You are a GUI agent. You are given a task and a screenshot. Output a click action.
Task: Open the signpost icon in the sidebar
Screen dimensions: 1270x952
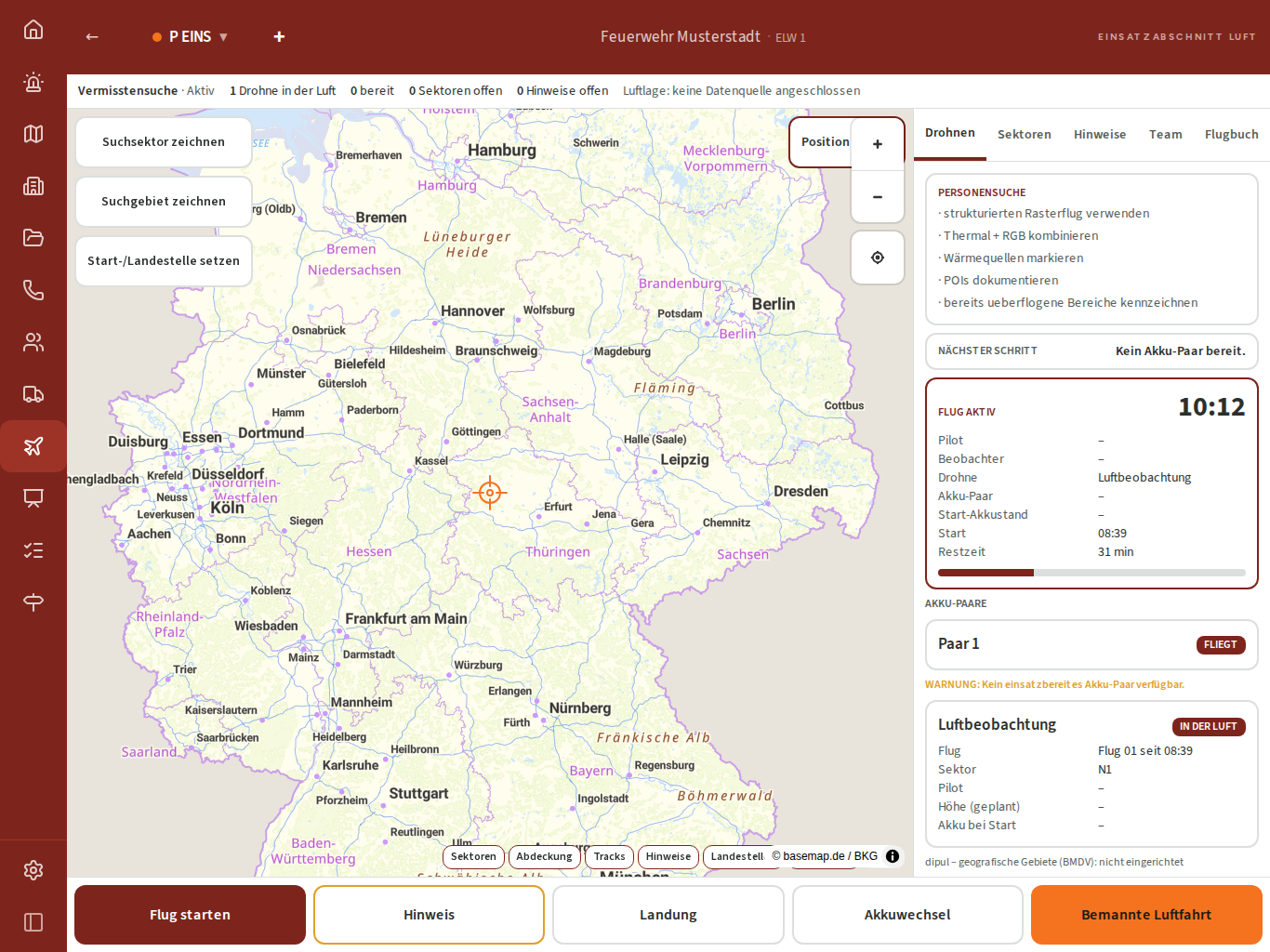point(33,602)
